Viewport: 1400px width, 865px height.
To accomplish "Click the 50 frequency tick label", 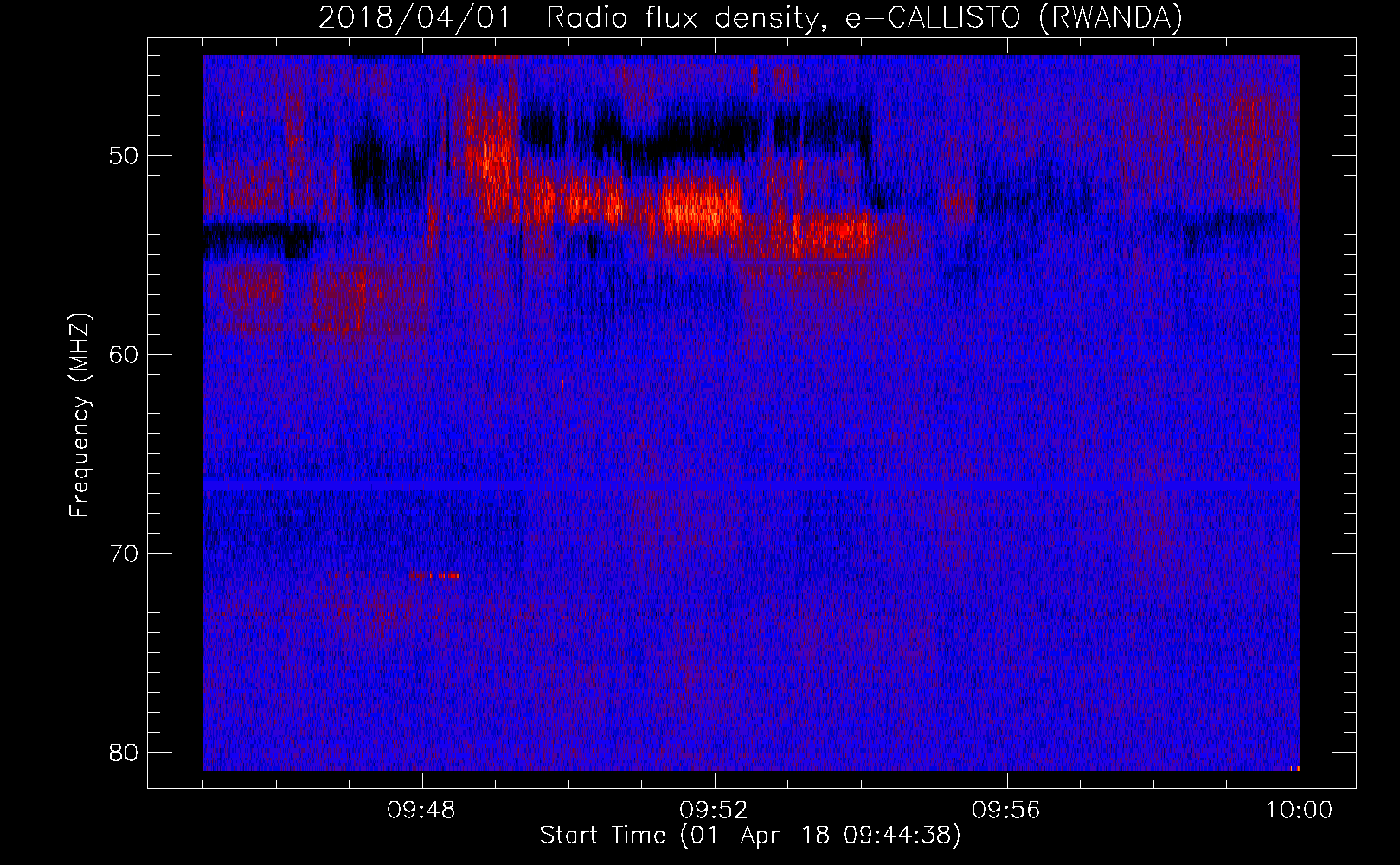I will [124, 156].
